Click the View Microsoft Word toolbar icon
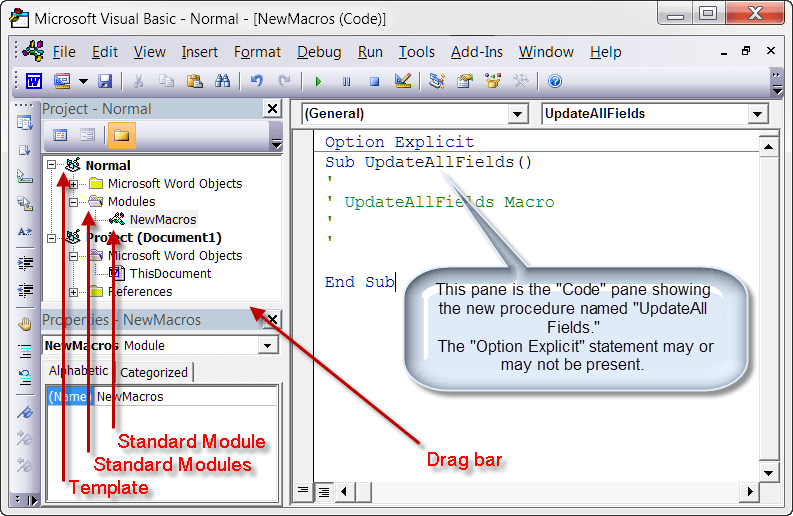 pos(33,81)
